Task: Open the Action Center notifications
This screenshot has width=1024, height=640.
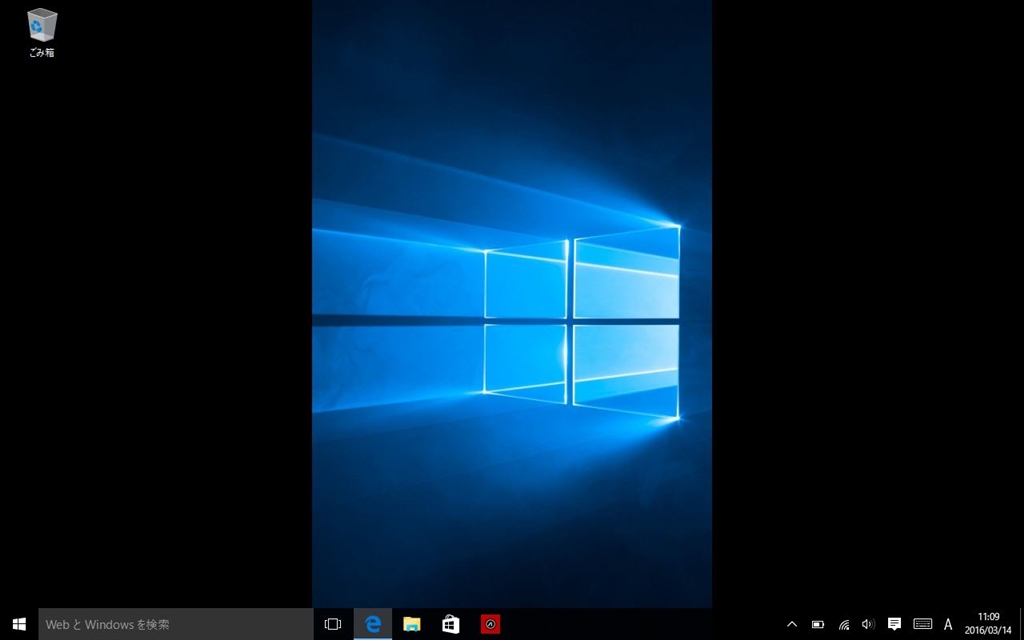Action: 894,624
